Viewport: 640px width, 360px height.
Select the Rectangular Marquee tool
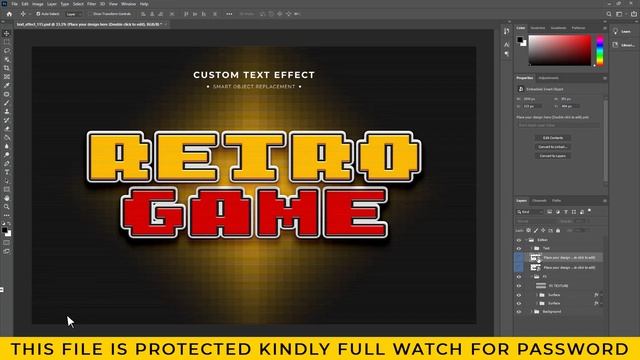point(7,42)
